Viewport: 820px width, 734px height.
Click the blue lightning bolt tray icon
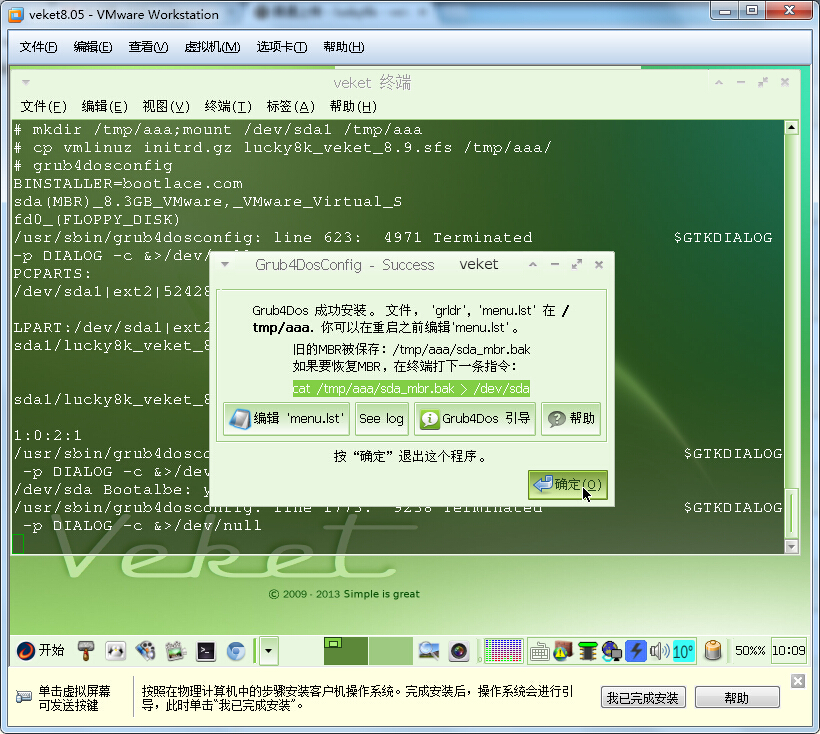pyautogui.click(x=636, y=651)
